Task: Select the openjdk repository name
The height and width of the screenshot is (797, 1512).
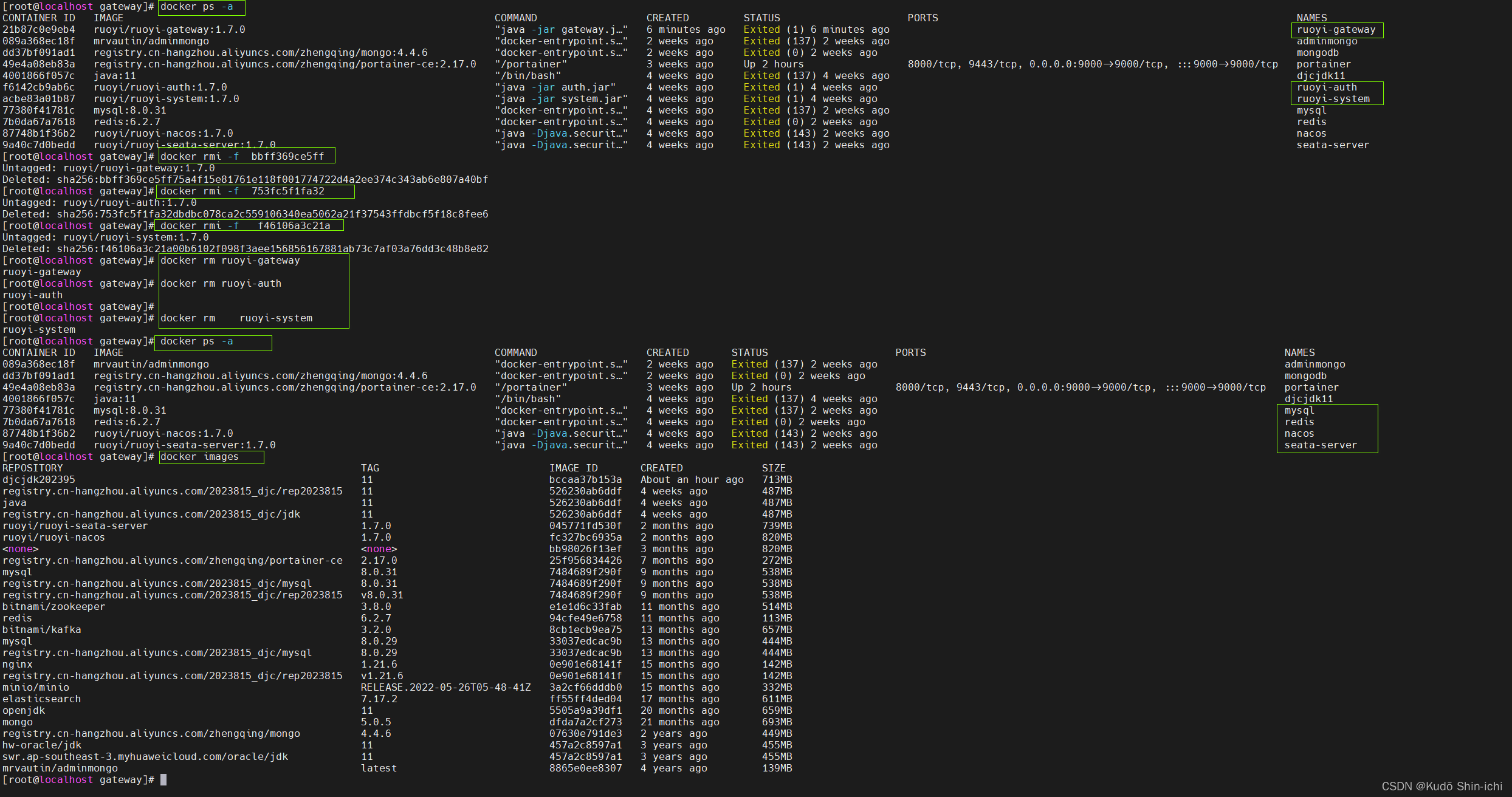Action: pos(24,711)
